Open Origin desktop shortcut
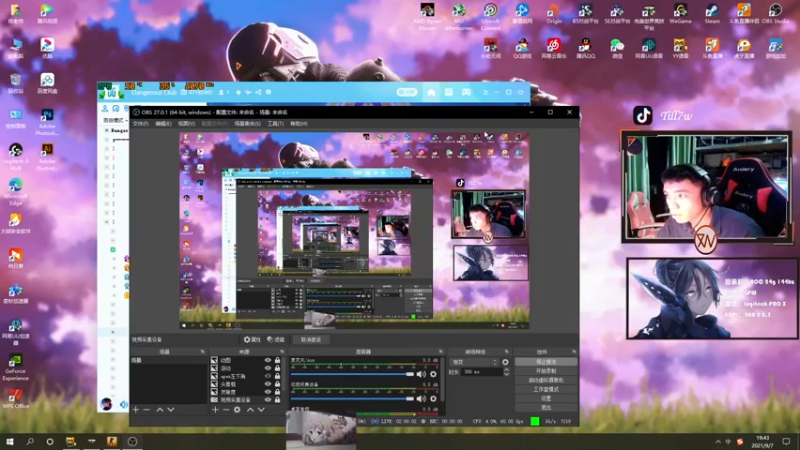Viewport: 800px width, 450px height. [554, 14]
